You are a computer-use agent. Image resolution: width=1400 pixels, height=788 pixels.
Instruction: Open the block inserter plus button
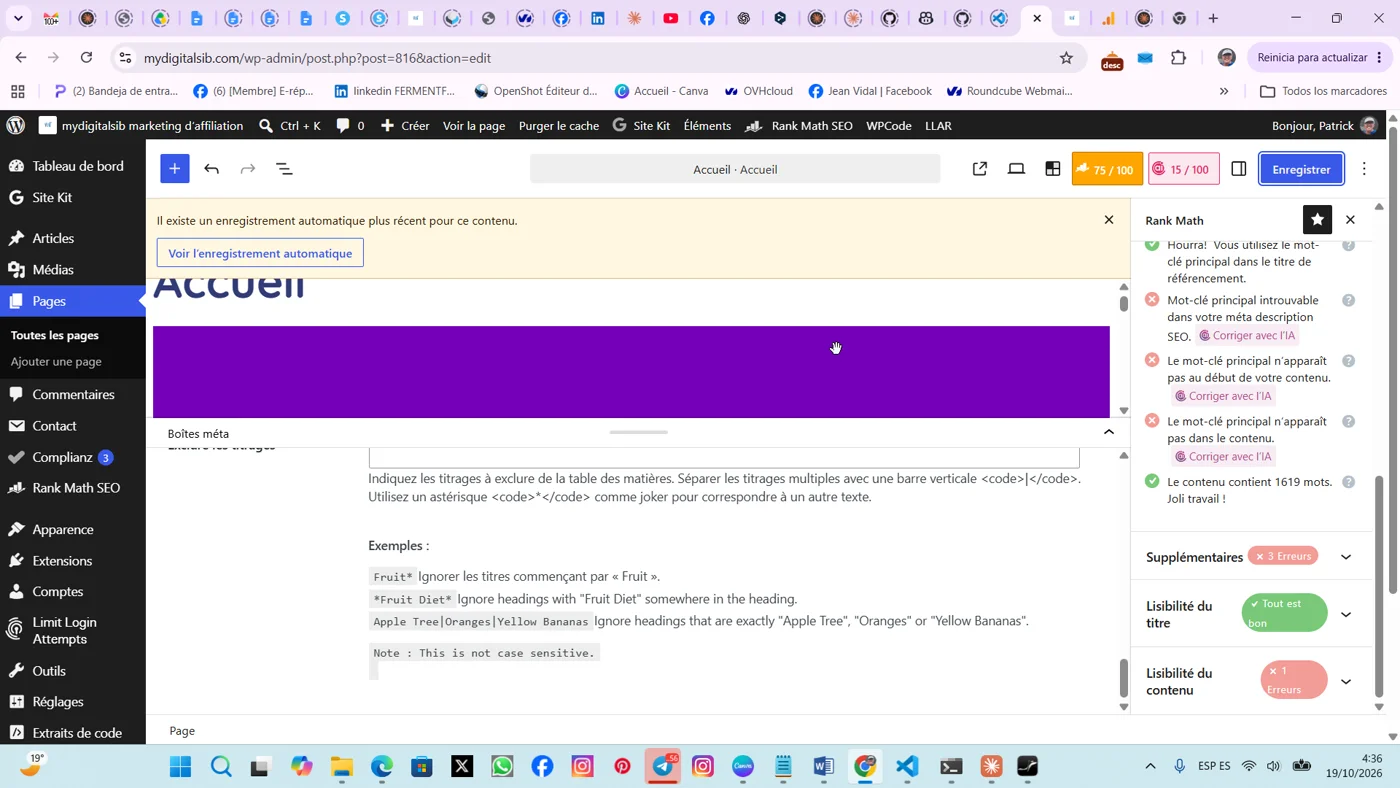point(174,169)
